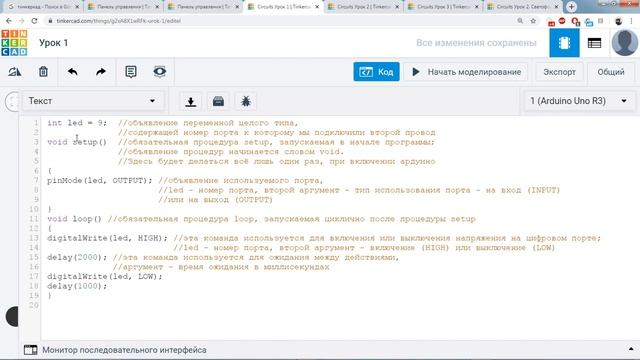
Task: Click Начать моделирование to start simulation
Action: (x=466, y=72)
